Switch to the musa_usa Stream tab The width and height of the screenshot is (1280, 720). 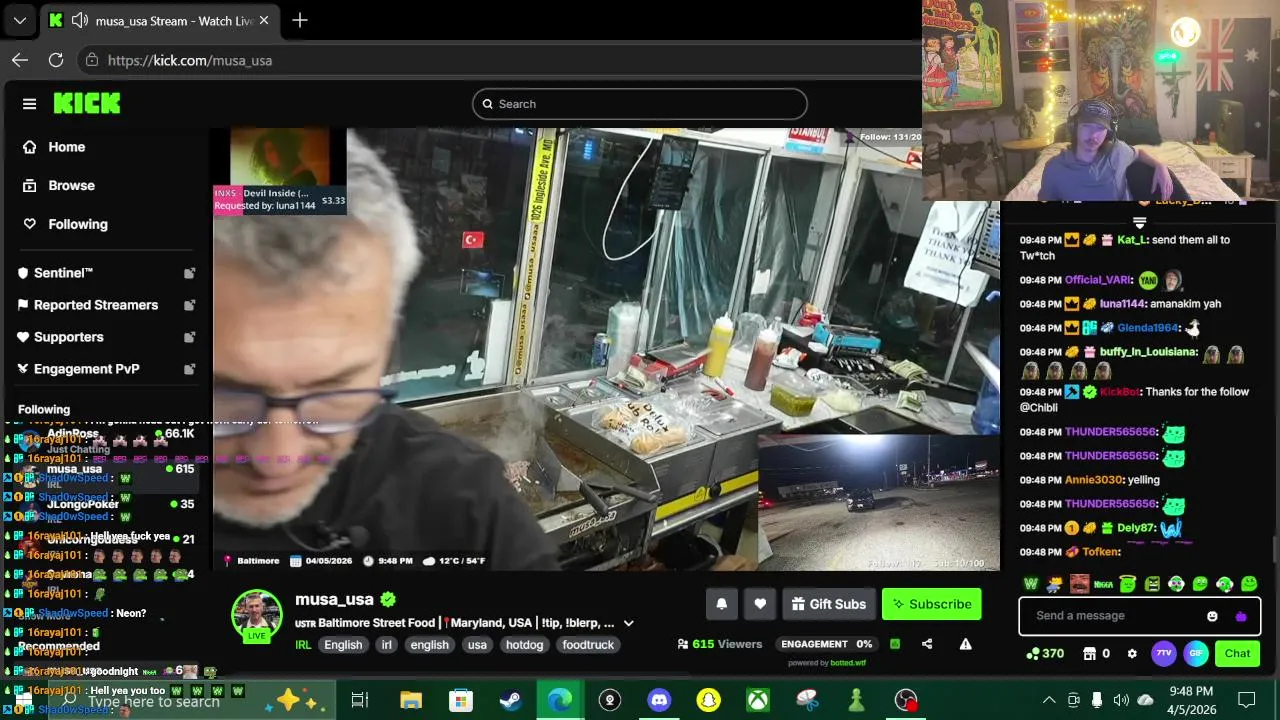(160, 20)
